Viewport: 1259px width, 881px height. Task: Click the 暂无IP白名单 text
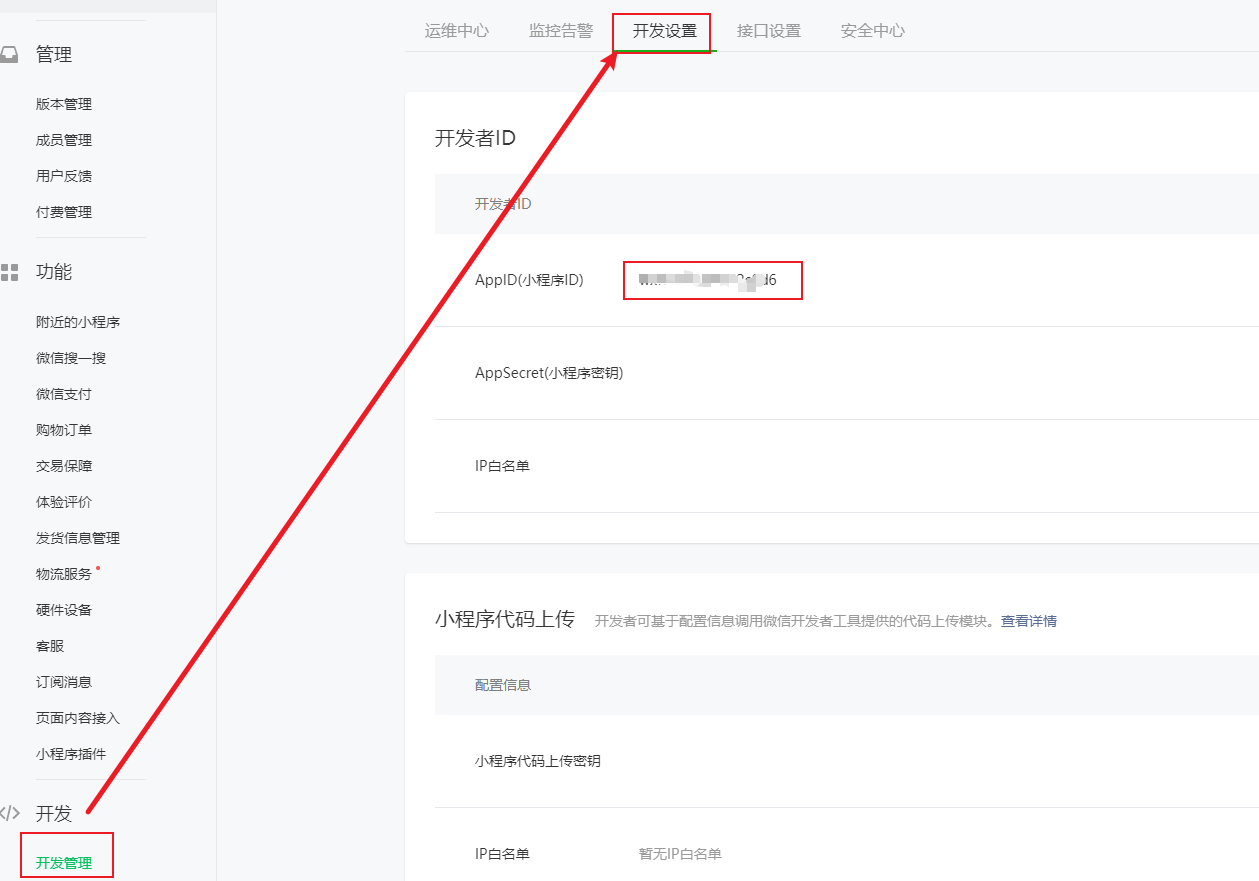(680, 854)
